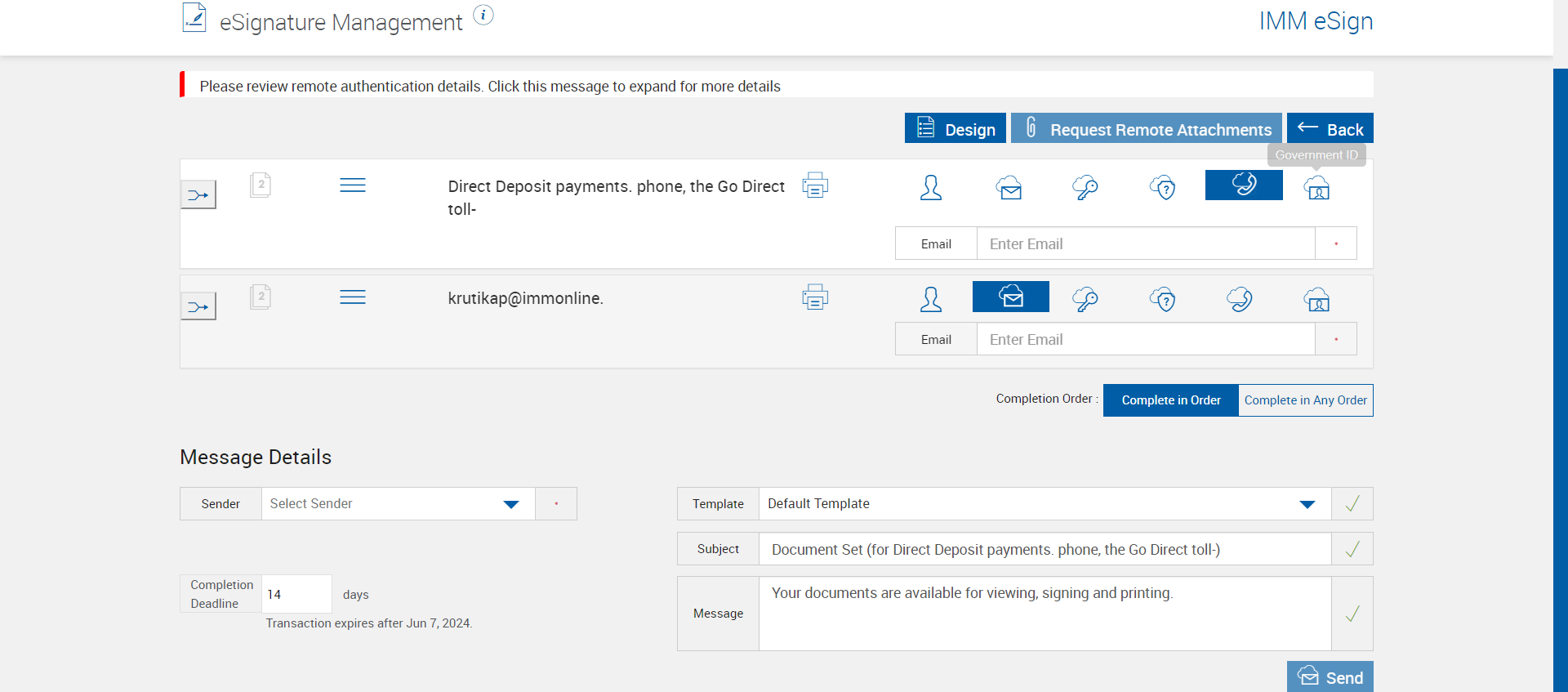Image resolution: width=1568 pixels, height=692 pixels.
Task: Click the document pages icon in first row
Action: [x=260, y=185]
